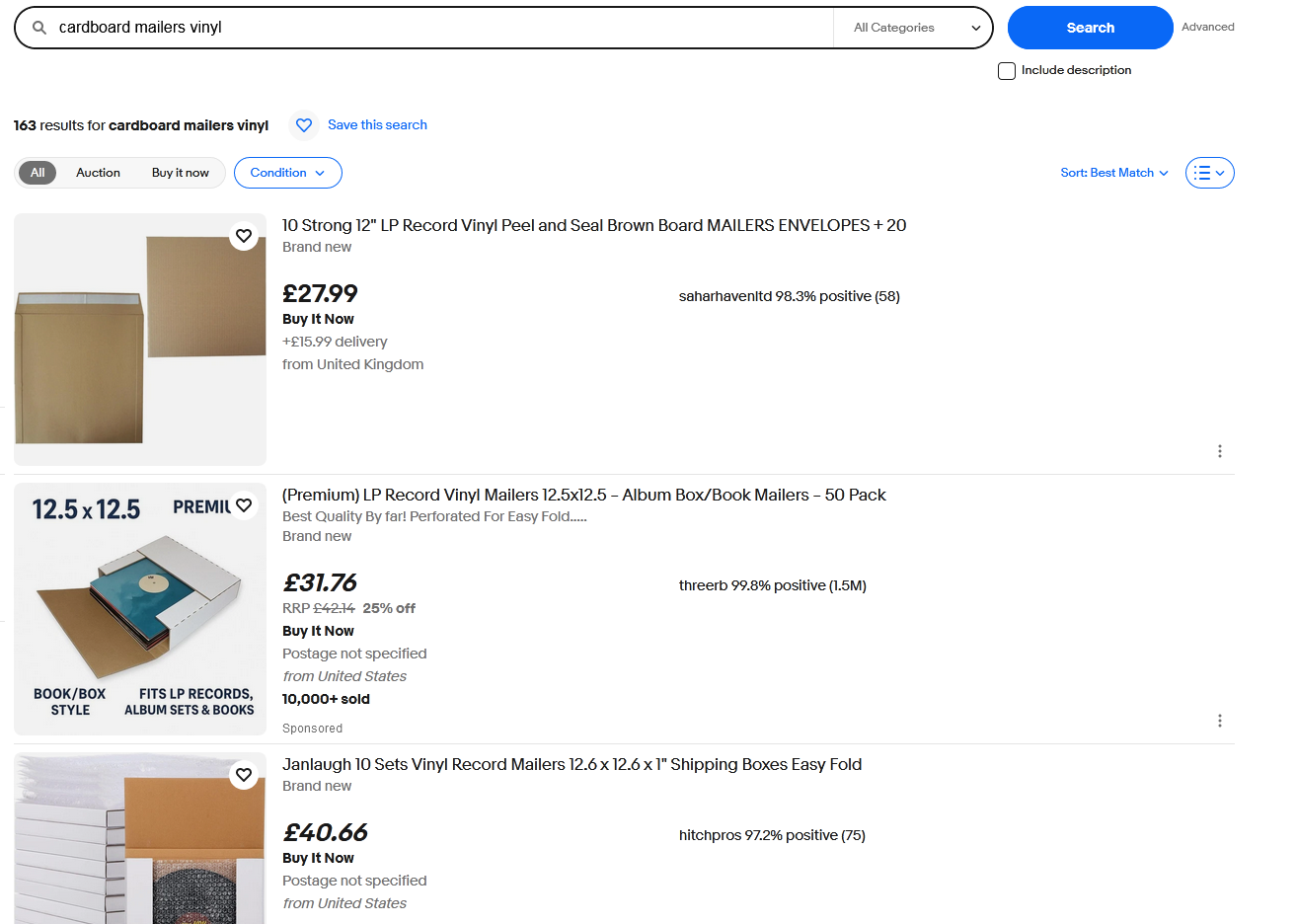The image size is (1296, 924).
Task: Open more options for the sponsored listing
Action: pos(1220,721)
